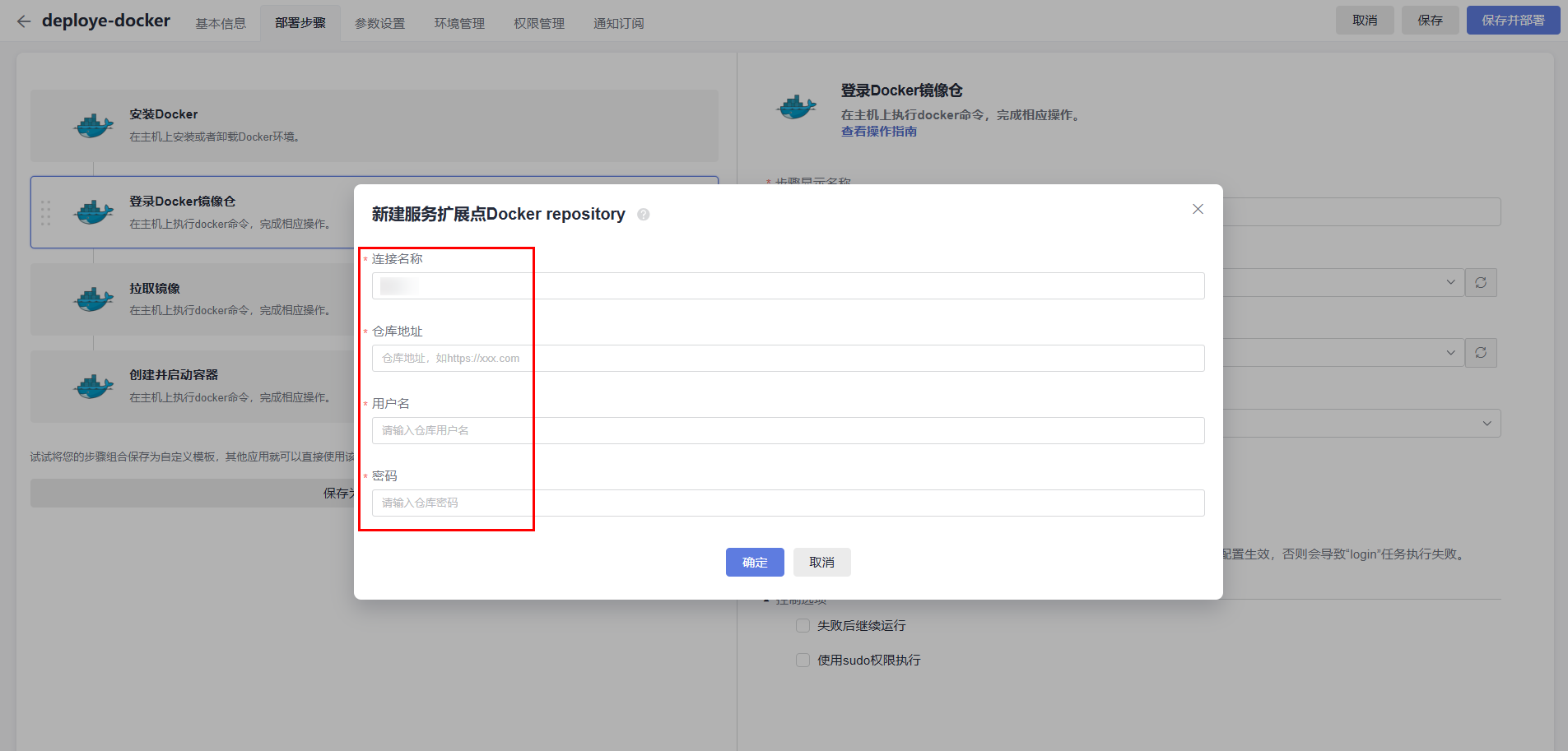Focus the 密码 input field
Screen dimensions: 1568x751
point(789,503)
